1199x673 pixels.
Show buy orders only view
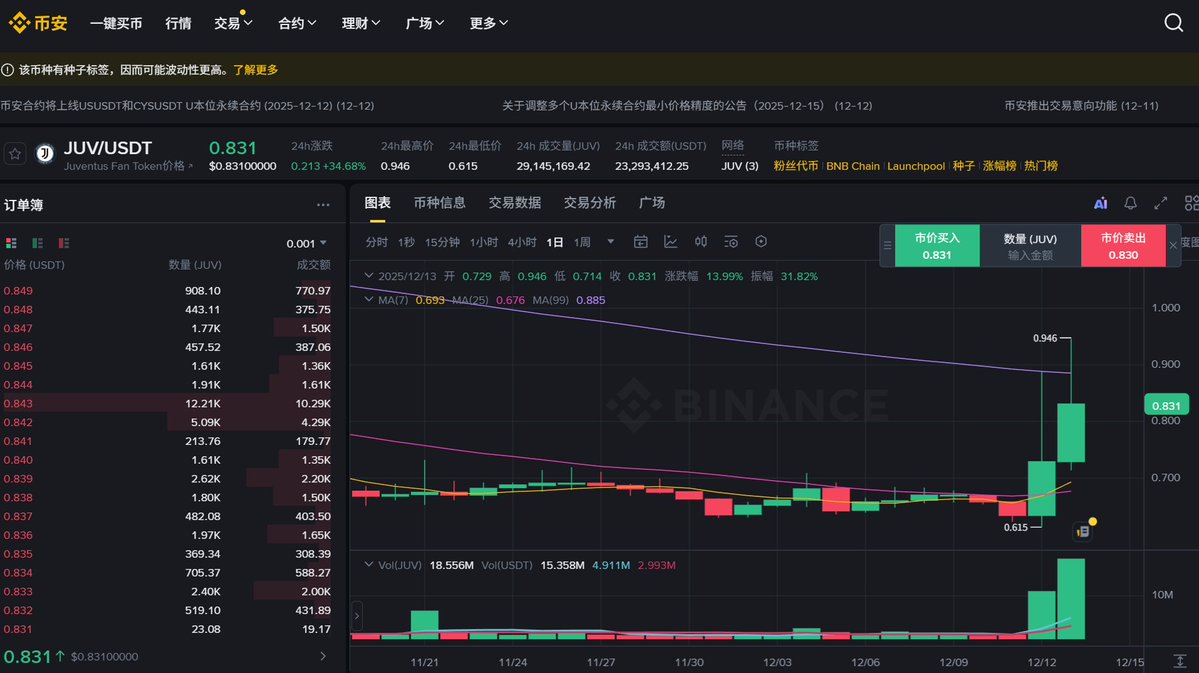click(37, 243)
